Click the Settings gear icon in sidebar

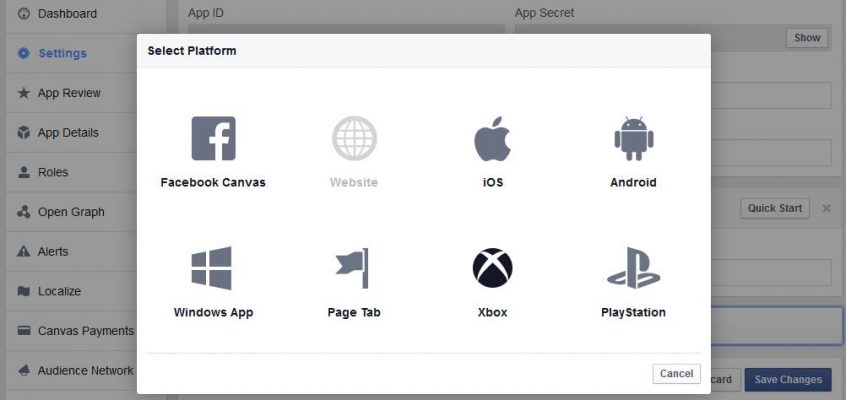(x=24, y=53)
